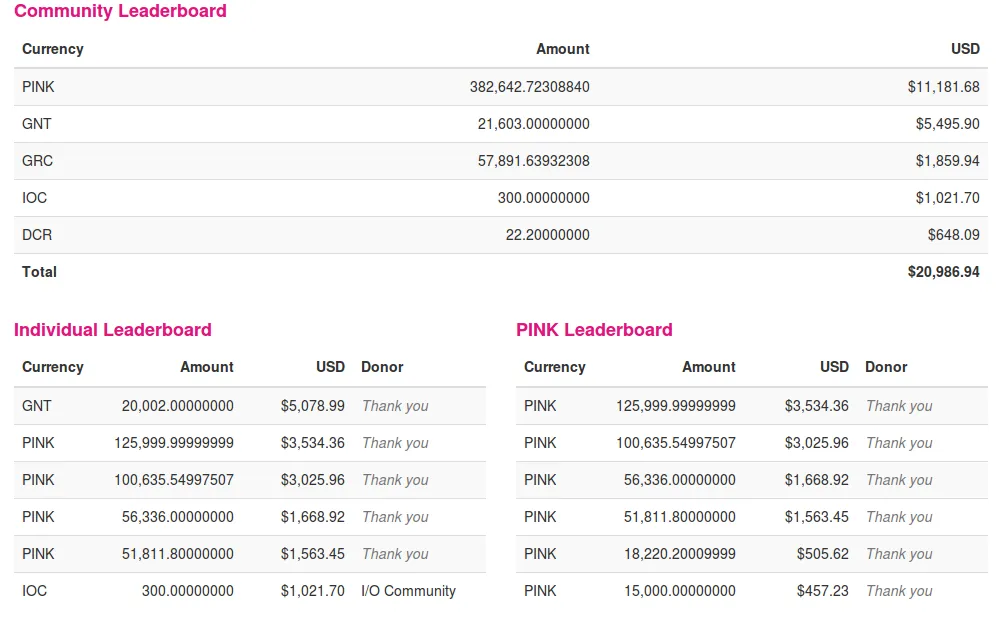Click the Amount header in Community Leaderboard
Viewport: 1000px width, 623px height.
tap(562, 49)
